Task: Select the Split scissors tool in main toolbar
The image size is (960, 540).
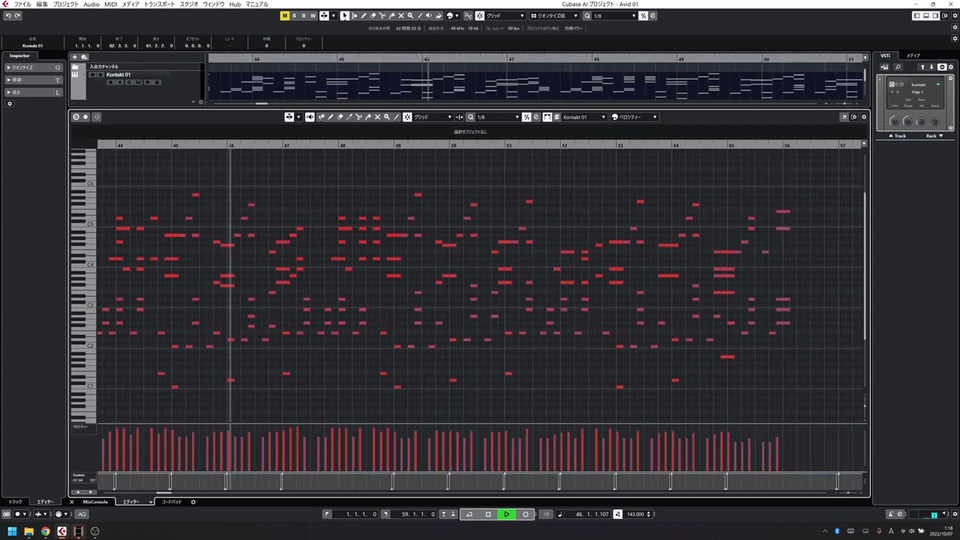Action: [x=382, y=15]
